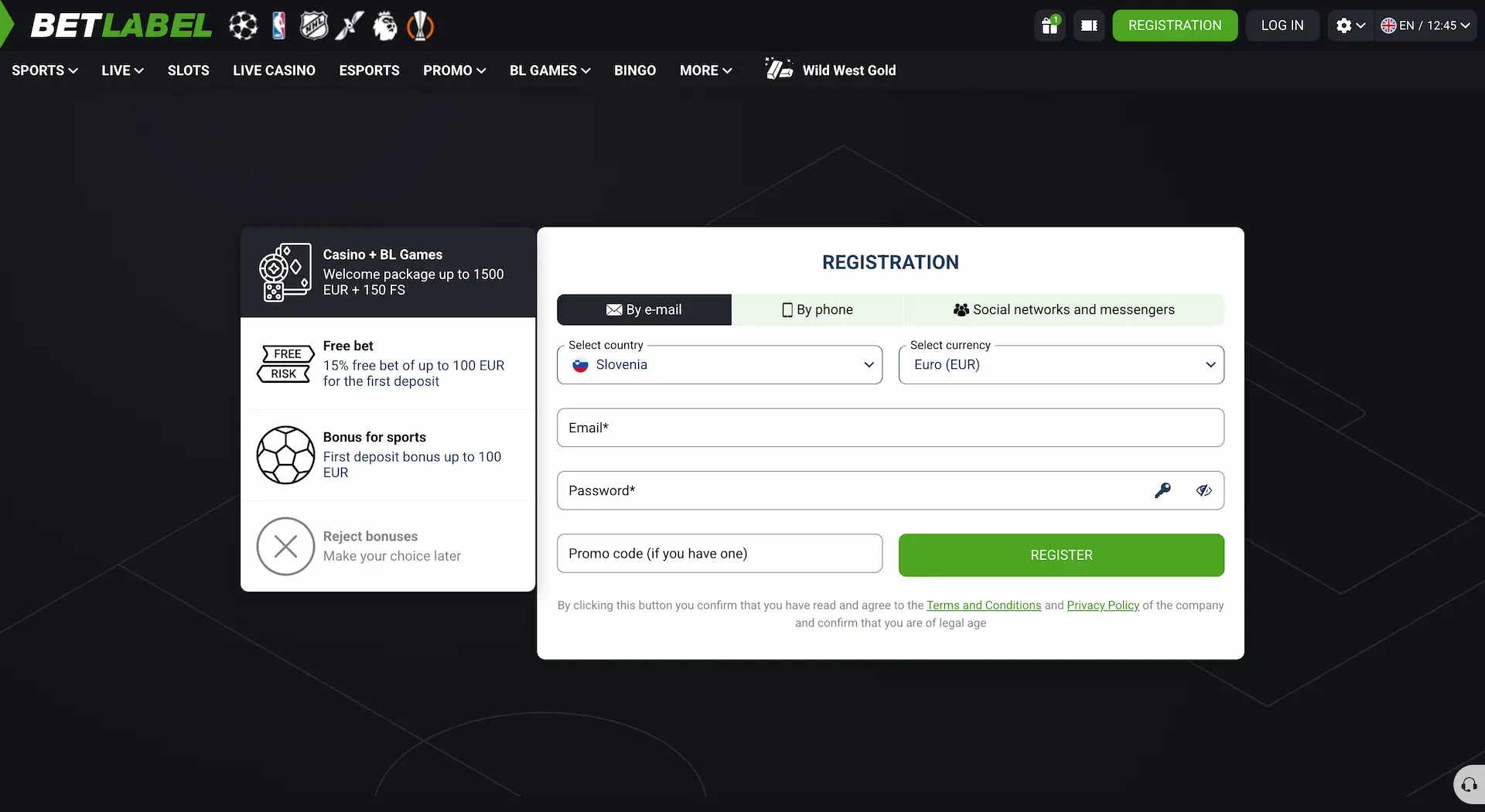
Task: Expand the Sports menu
Action: pyautogui.click(x=45, y=70)
